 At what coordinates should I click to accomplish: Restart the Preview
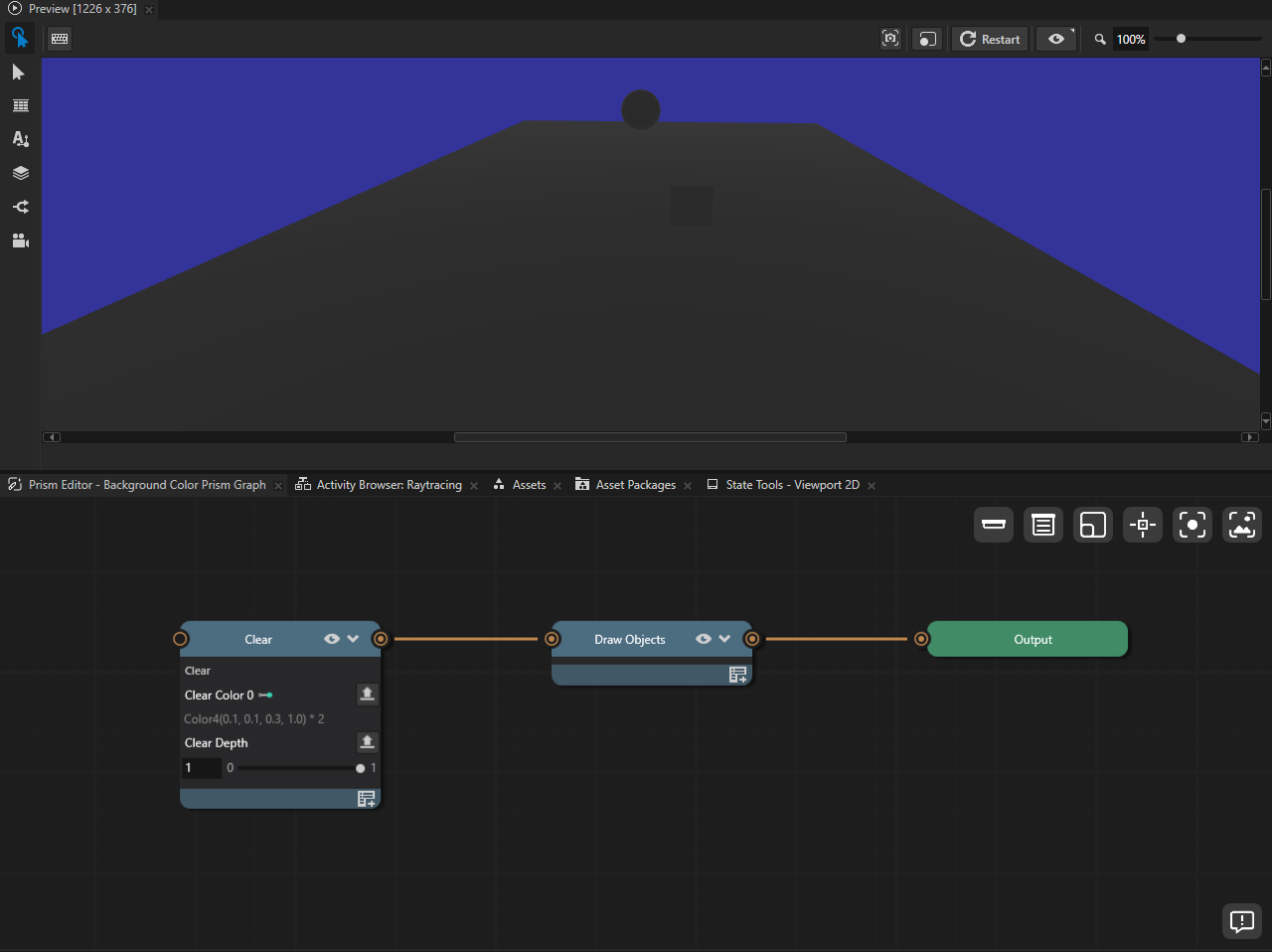(x=990, y=39)
